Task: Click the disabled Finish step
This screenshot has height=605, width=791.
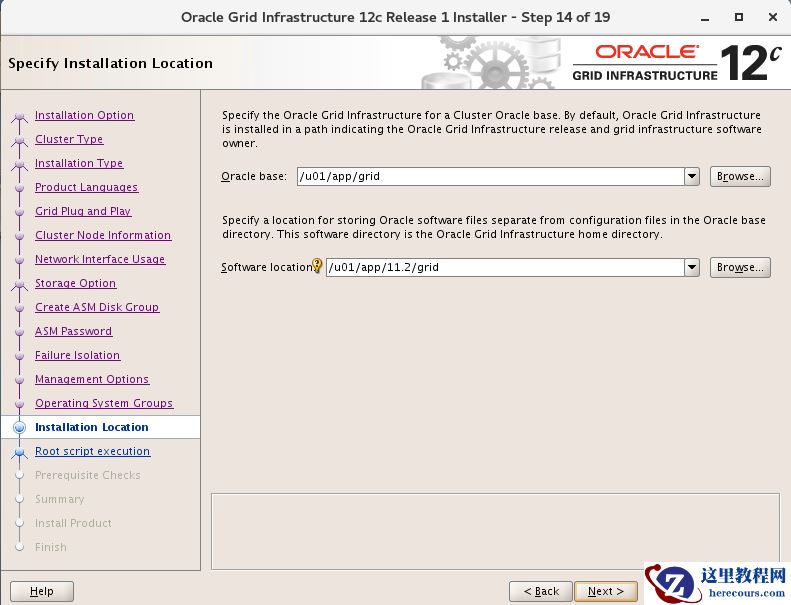Action: coord(50,547)
